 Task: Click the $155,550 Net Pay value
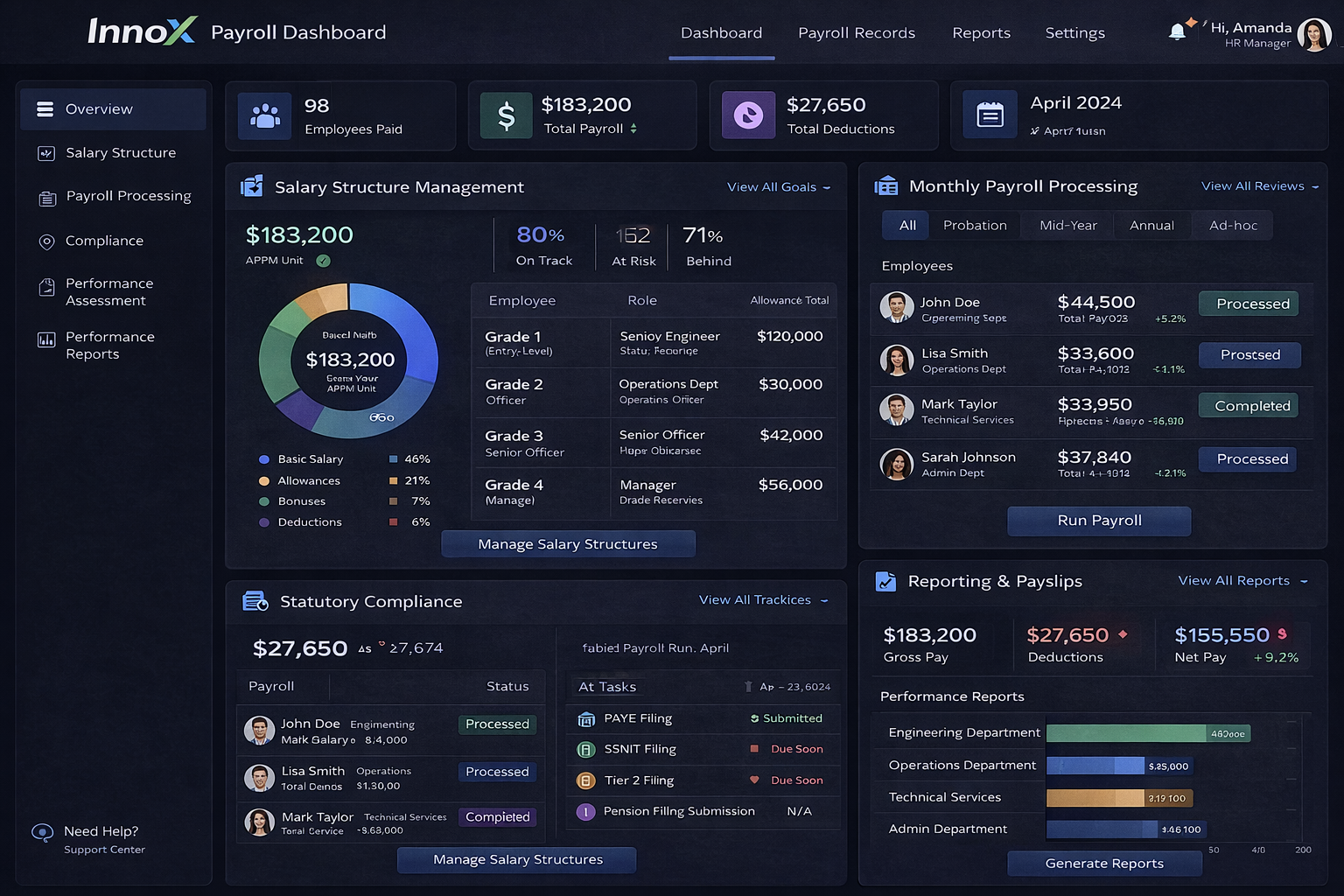point(1221,635)
